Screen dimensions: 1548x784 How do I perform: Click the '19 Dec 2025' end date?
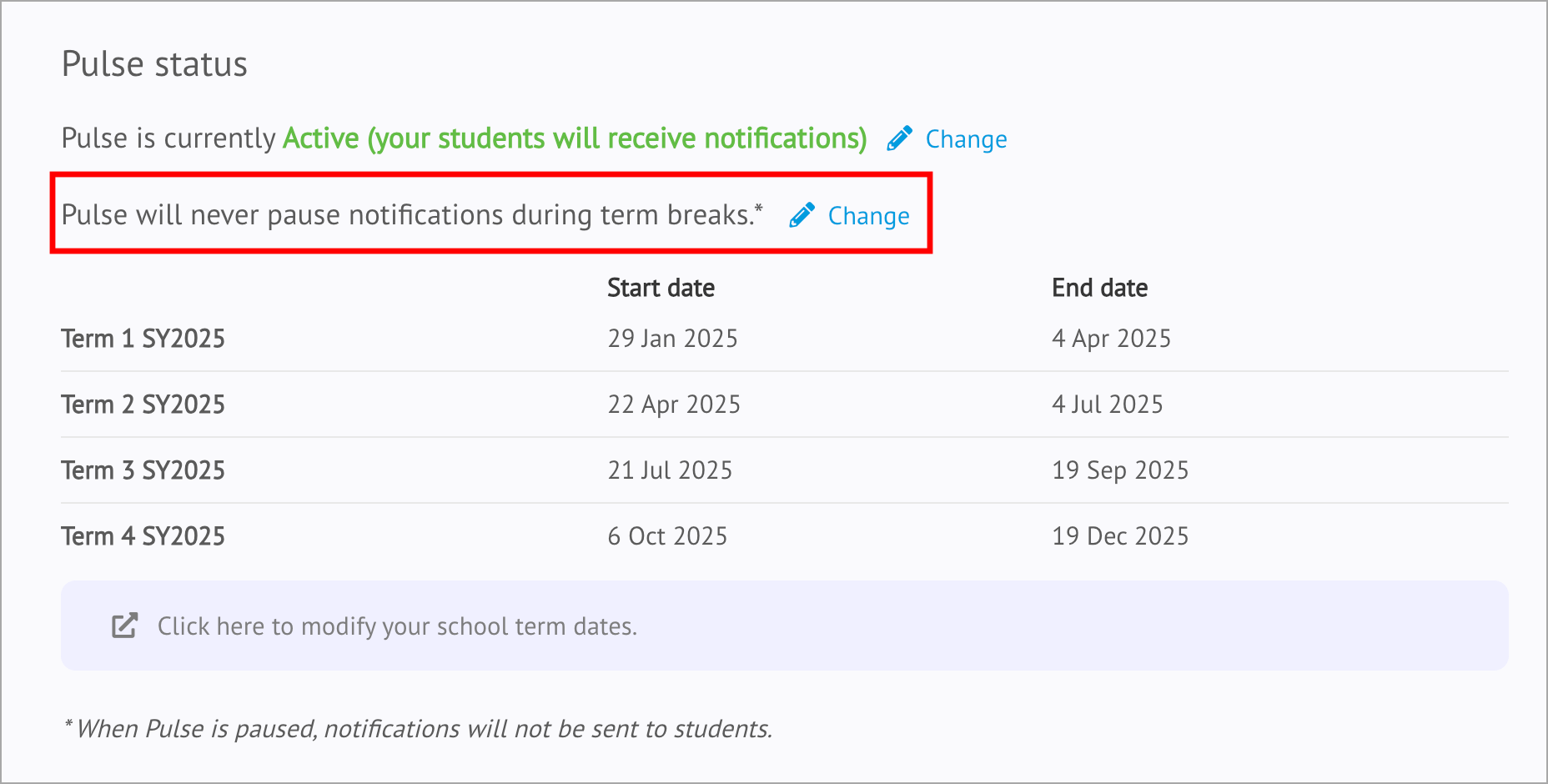[1120, 536]
